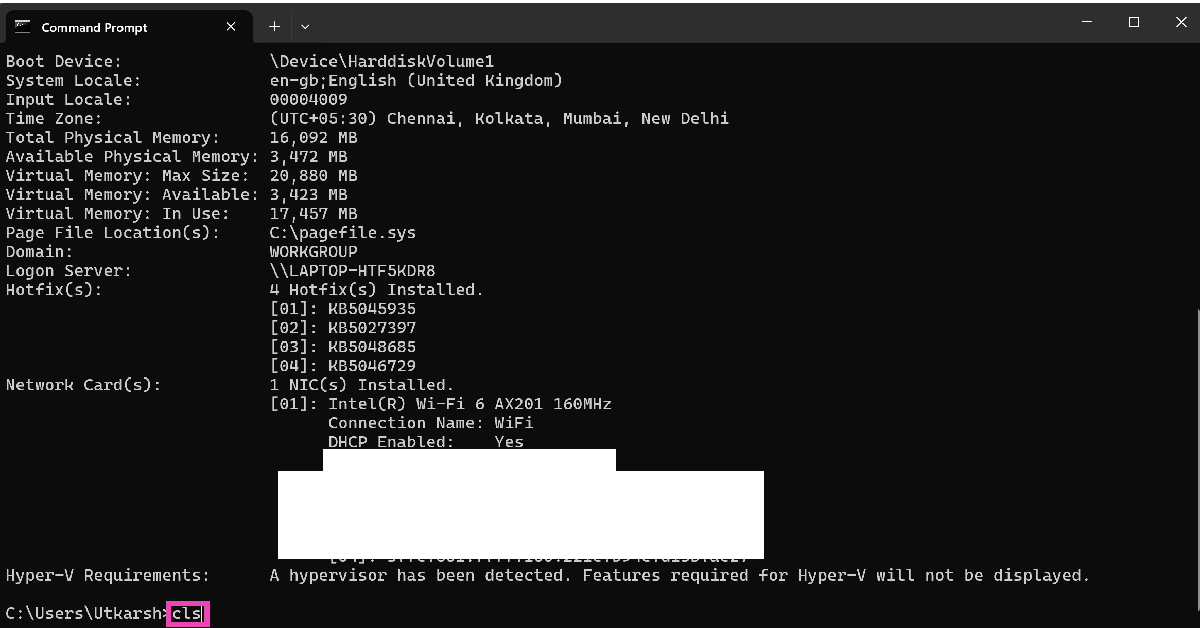This screenshot has width=1200, height=628.
Task: Click the vertical scrollbar thumb
Action: (x=1195, y=460)
